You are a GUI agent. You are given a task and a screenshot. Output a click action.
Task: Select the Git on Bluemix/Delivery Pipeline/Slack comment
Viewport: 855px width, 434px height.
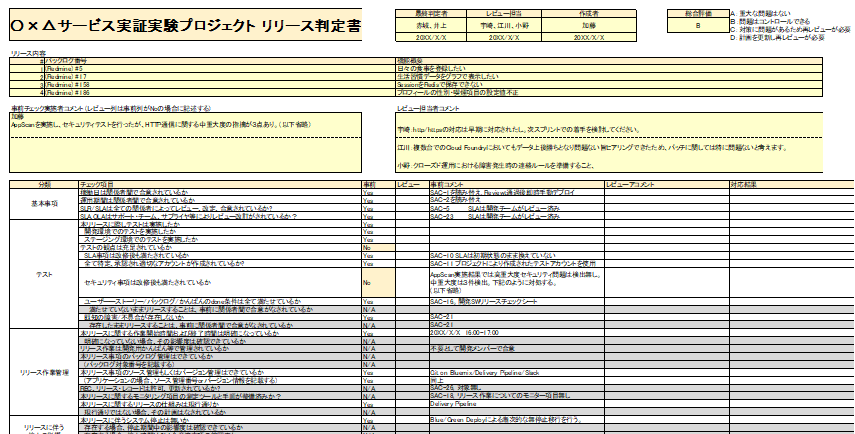tap(516, 372)
